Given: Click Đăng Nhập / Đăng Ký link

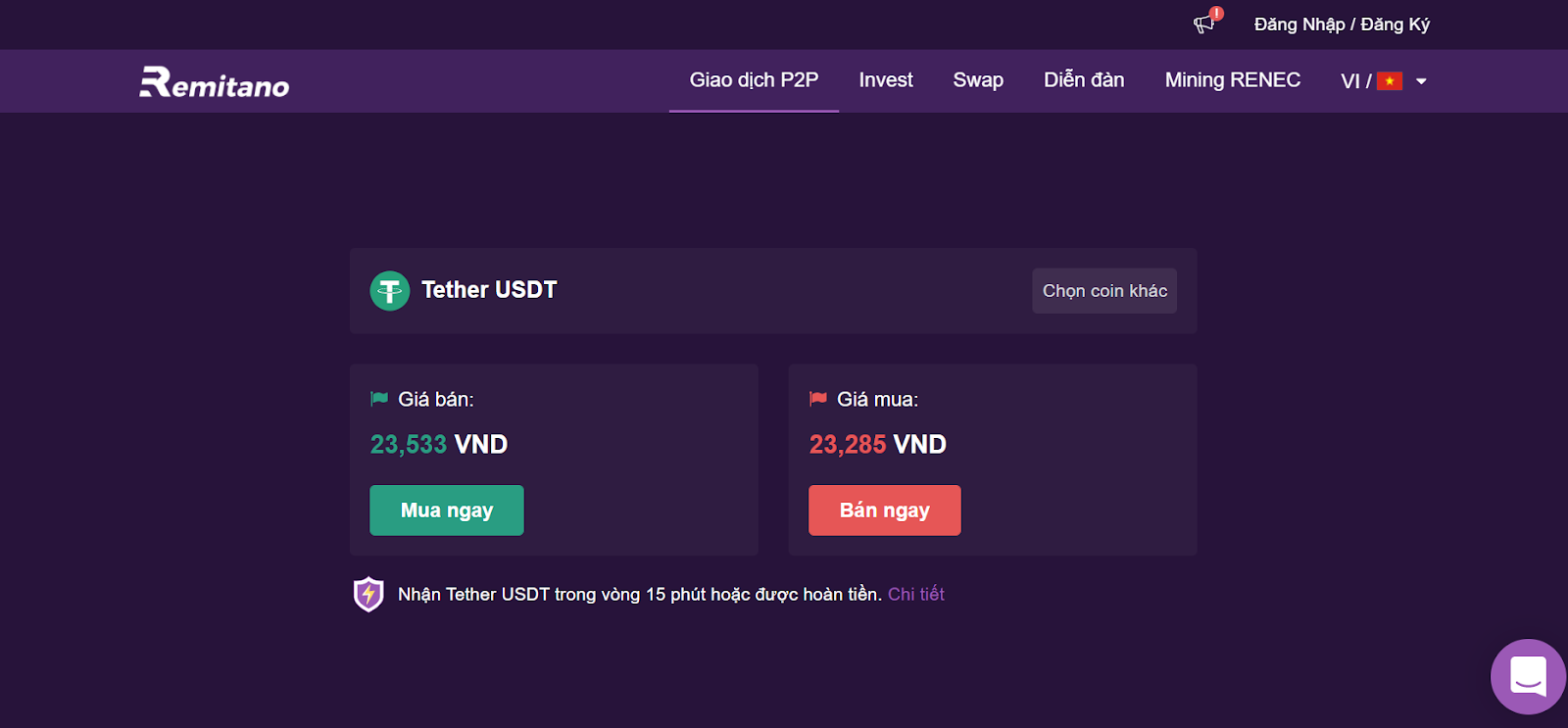Looking at the screenshot, I should click(x=1342, y=24).
